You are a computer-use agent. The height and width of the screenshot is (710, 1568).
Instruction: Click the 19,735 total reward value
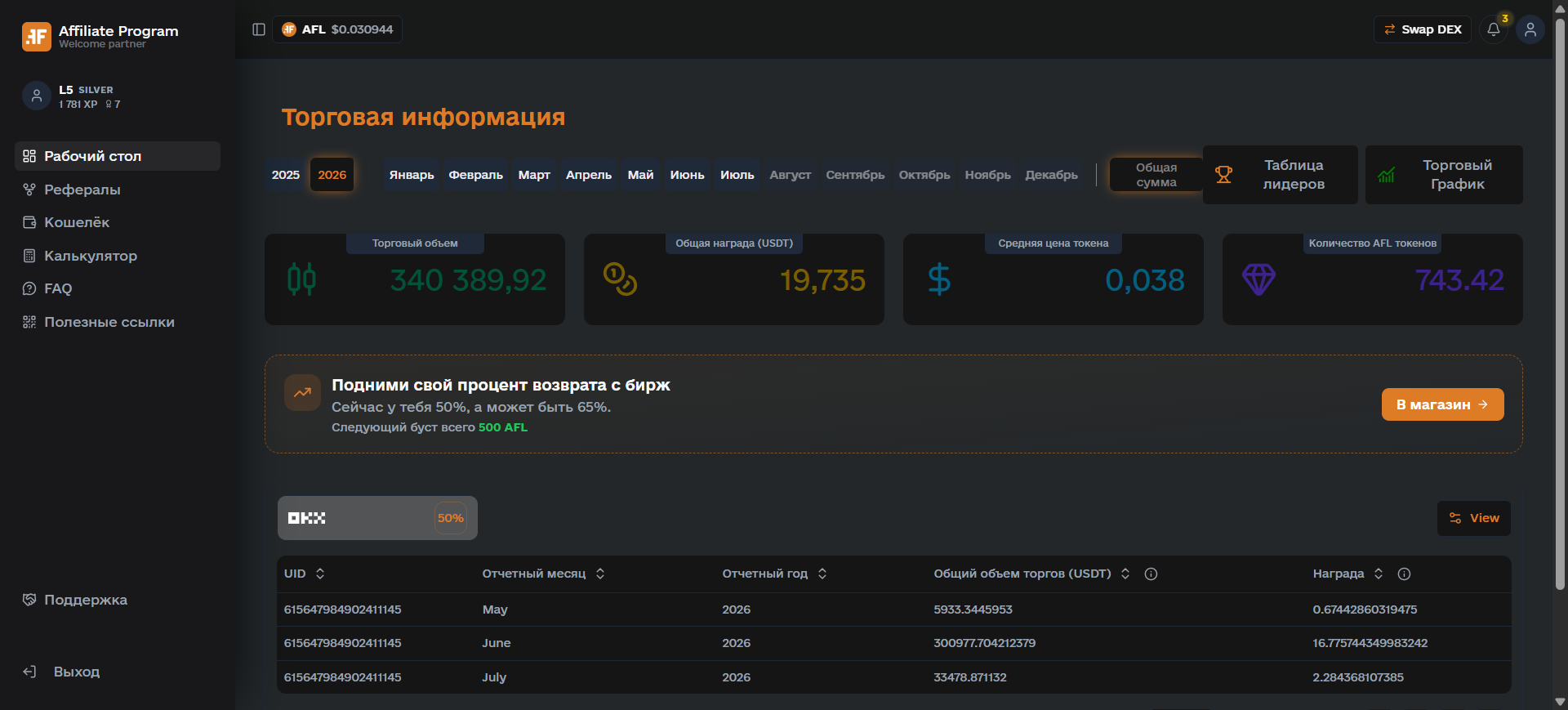(822, 280)
